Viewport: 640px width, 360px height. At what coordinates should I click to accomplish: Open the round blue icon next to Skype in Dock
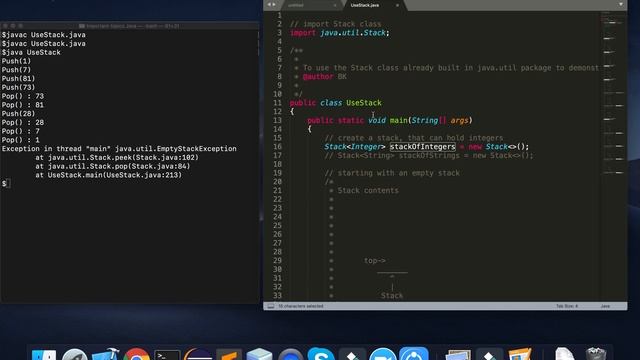point(291,354)
